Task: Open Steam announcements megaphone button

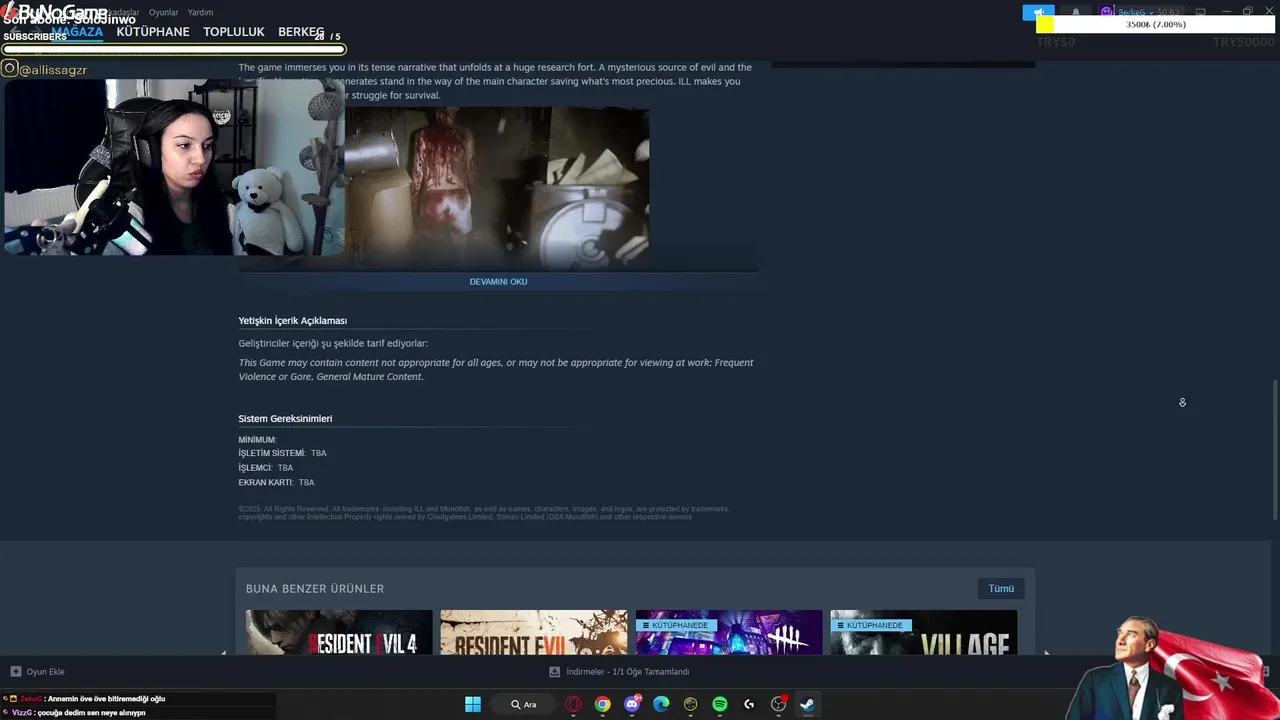Action: (x=1038, y=12)
